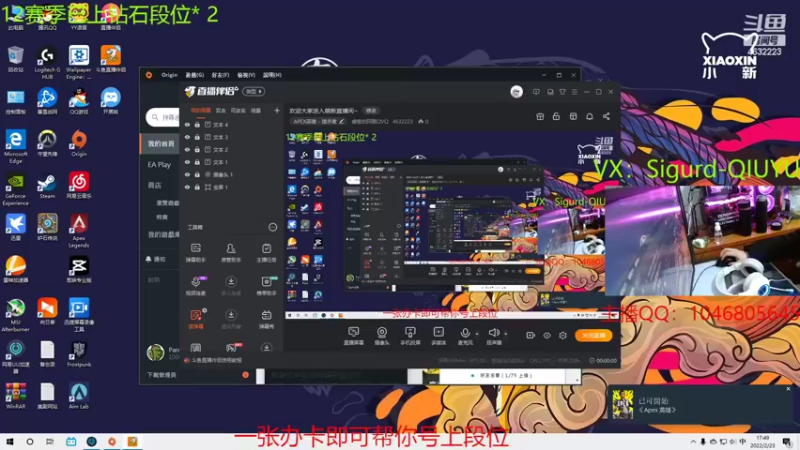Click the taskbar search circle icon
Screen dimensions: 800x450
30,442
